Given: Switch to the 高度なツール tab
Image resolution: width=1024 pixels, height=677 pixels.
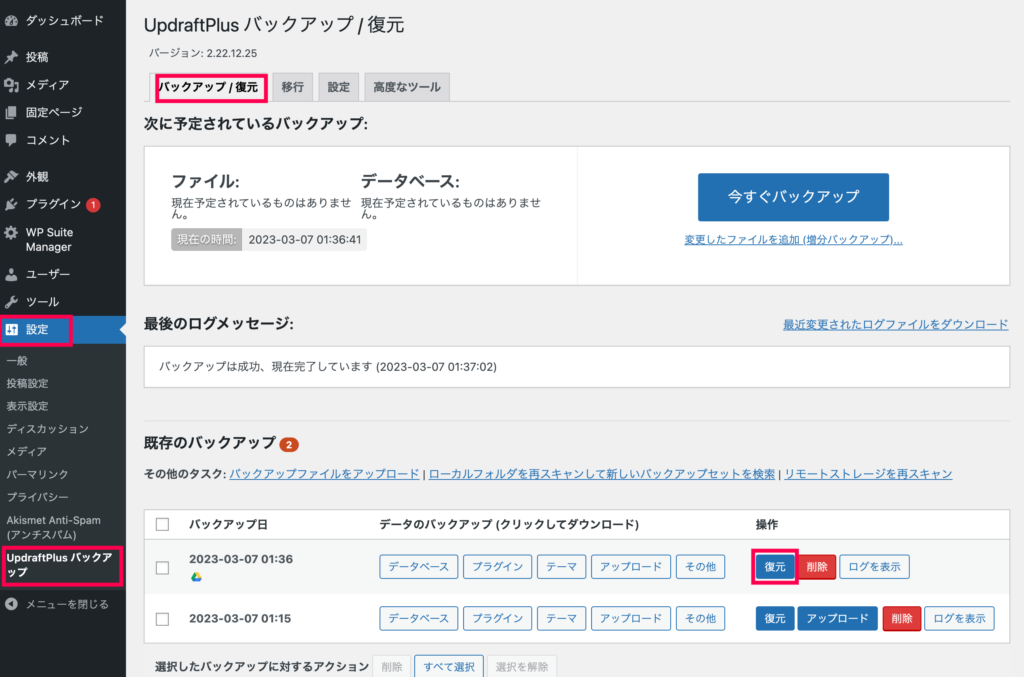Looking at the screenshot, I should point(407,87).
